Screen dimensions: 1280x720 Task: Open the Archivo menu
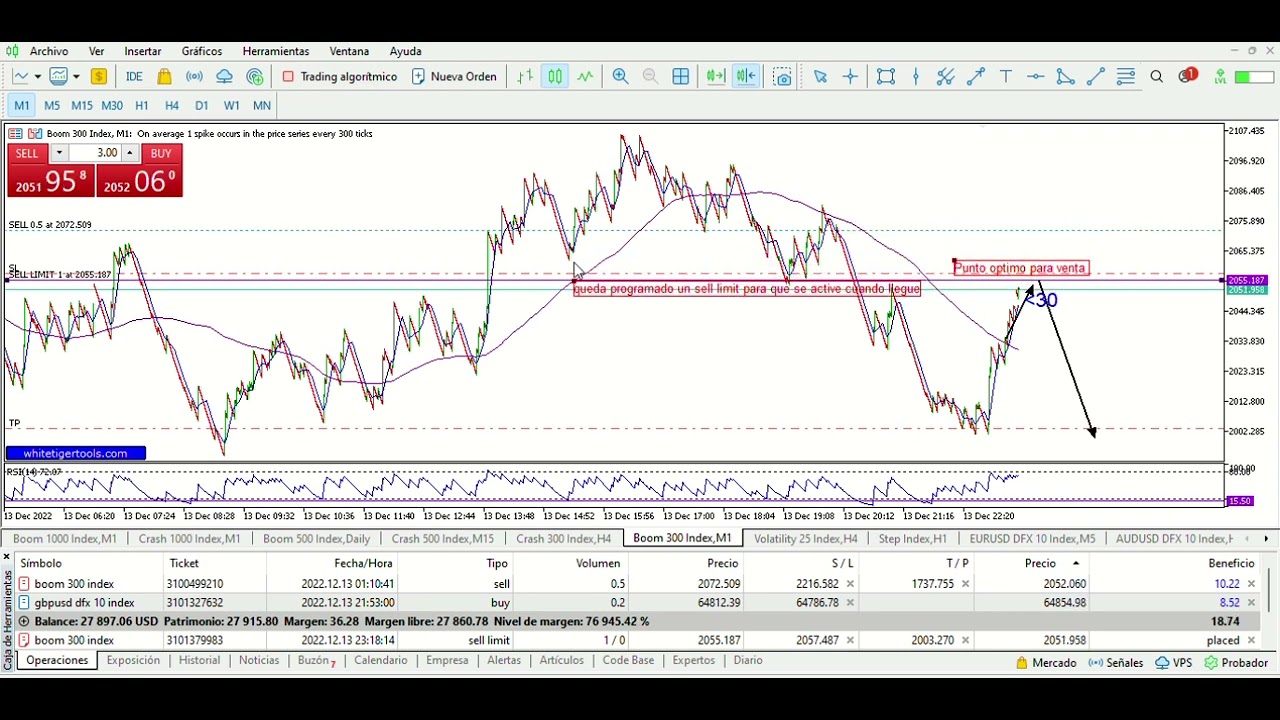(49, 51)
